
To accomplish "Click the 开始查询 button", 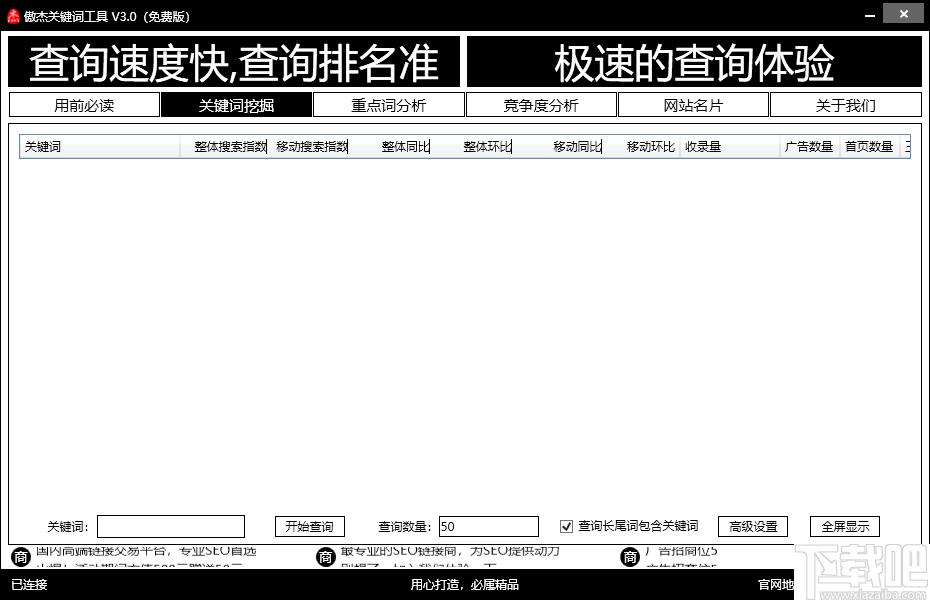I will pos(310,526).
